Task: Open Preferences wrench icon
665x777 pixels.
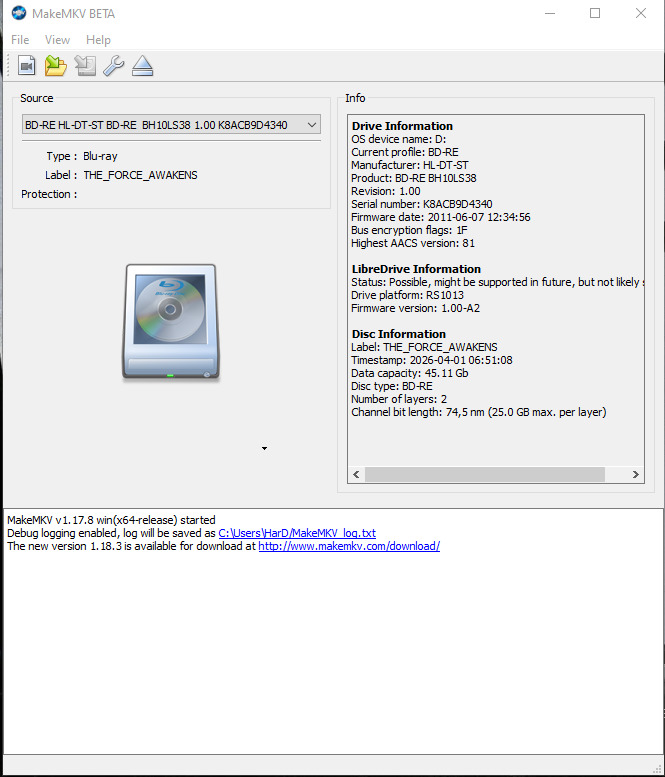Action: point(114,65)
